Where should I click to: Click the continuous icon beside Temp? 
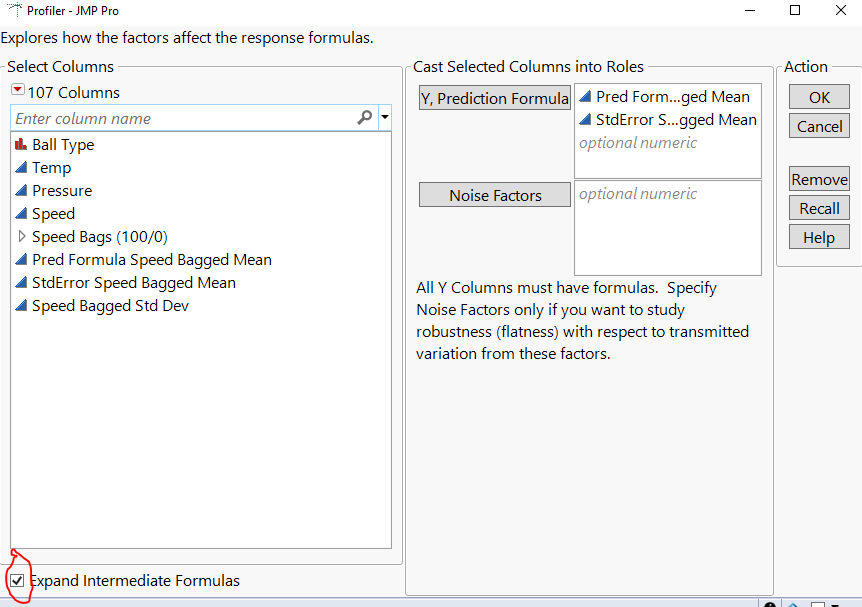(x=22, y=168)
